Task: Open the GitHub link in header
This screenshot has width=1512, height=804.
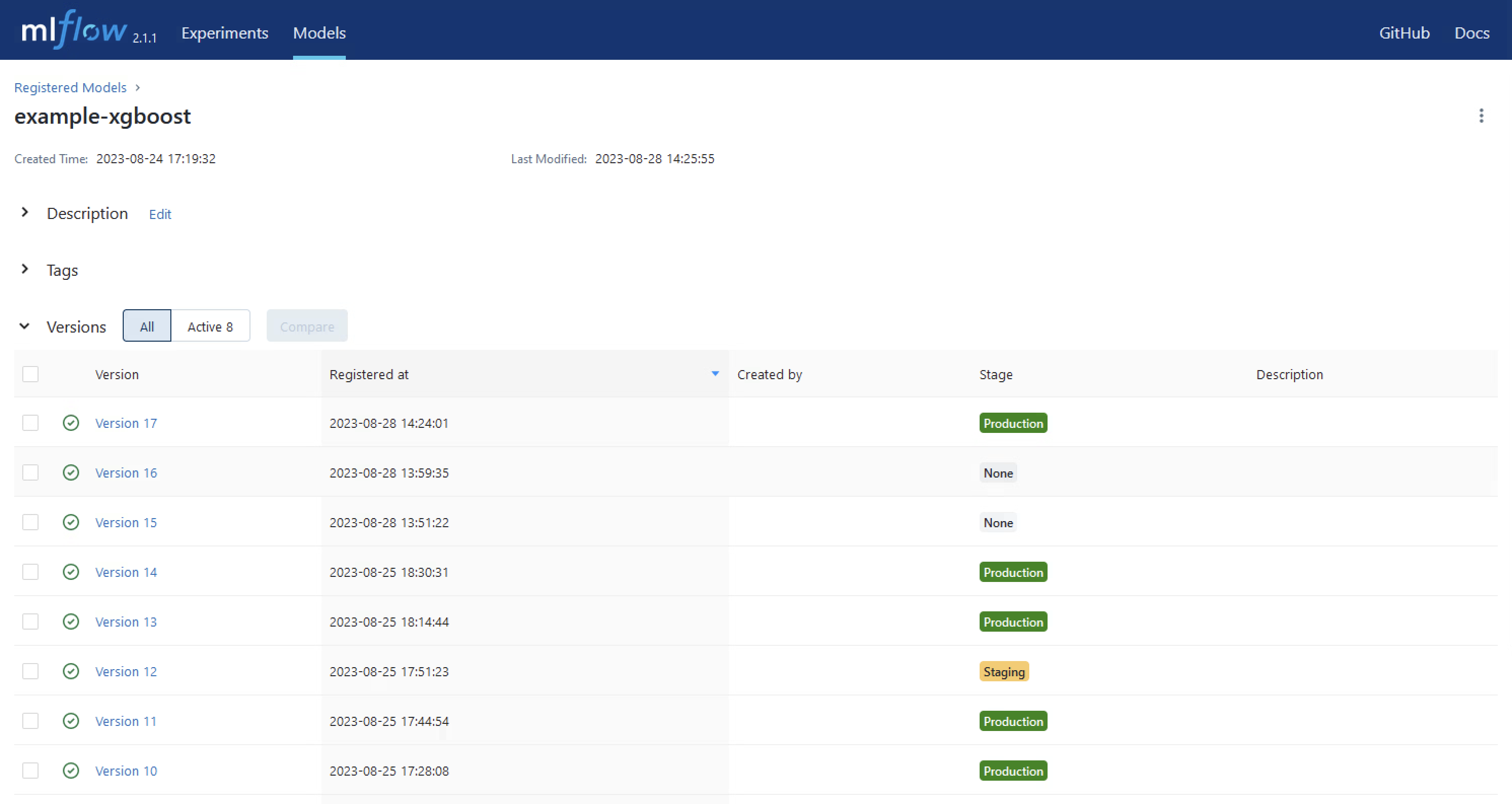Action: (x=1404, y=33)
